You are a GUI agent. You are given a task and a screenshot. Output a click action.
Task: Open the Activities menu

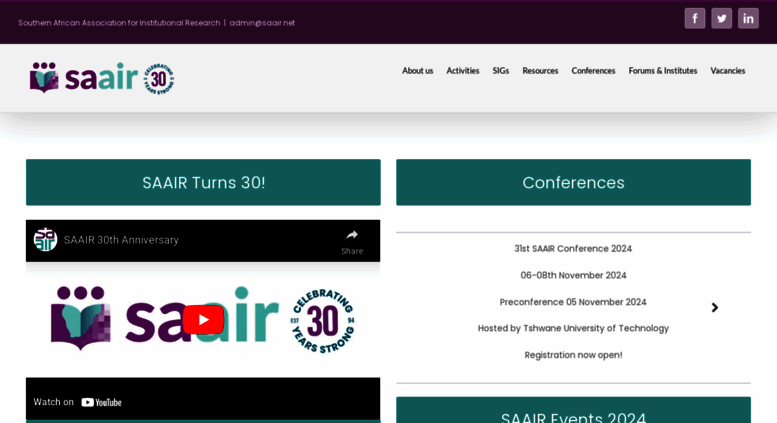coord(463,71)
